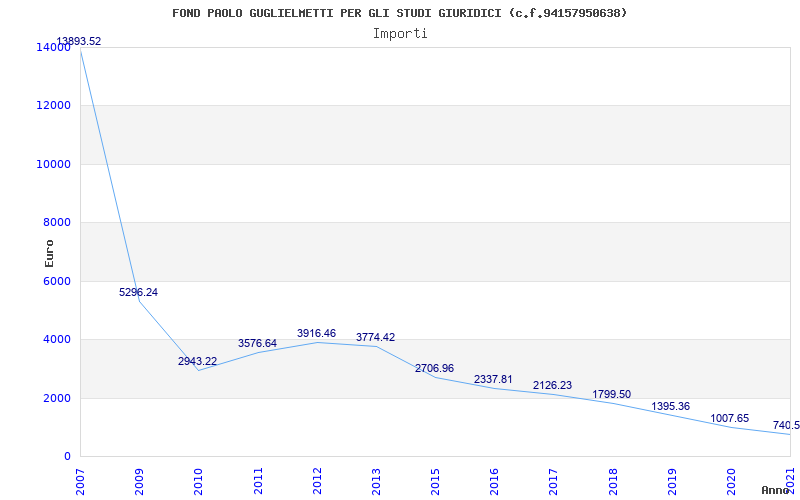Click the 8000 y-axis tick
This screenshot has width=800, height=500.
click(56, 222)
